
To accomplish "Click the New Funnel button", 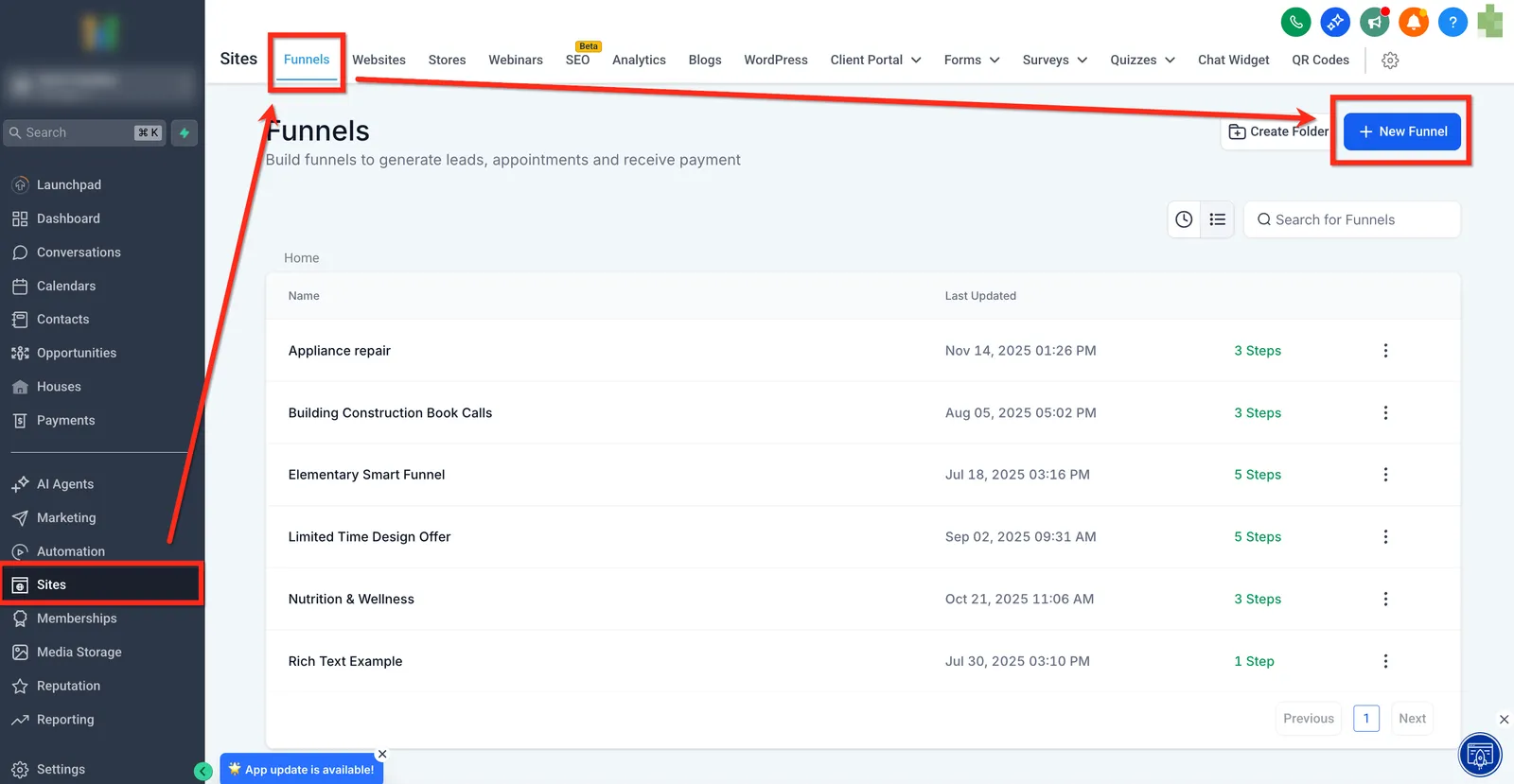I will (1402, 131).
